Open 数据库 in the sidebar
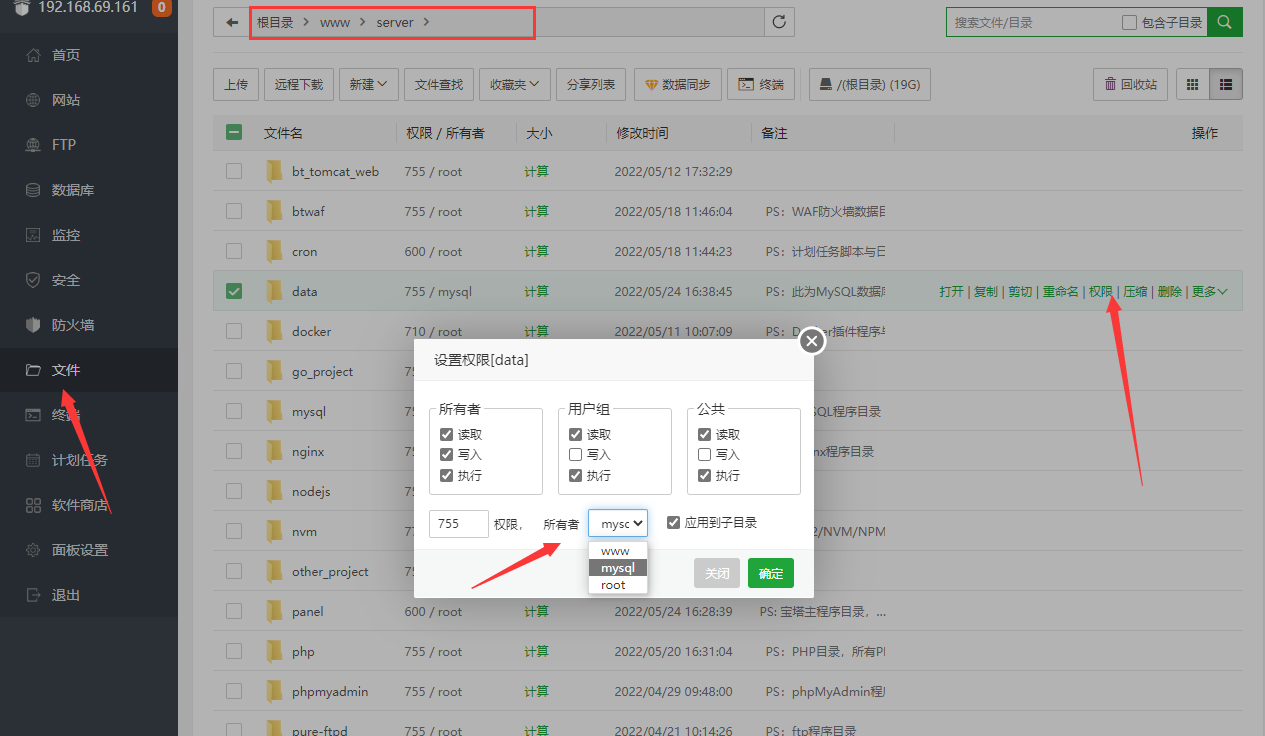Image resolution: width=1265 pixels, height=736 pixels. (72, 190)
